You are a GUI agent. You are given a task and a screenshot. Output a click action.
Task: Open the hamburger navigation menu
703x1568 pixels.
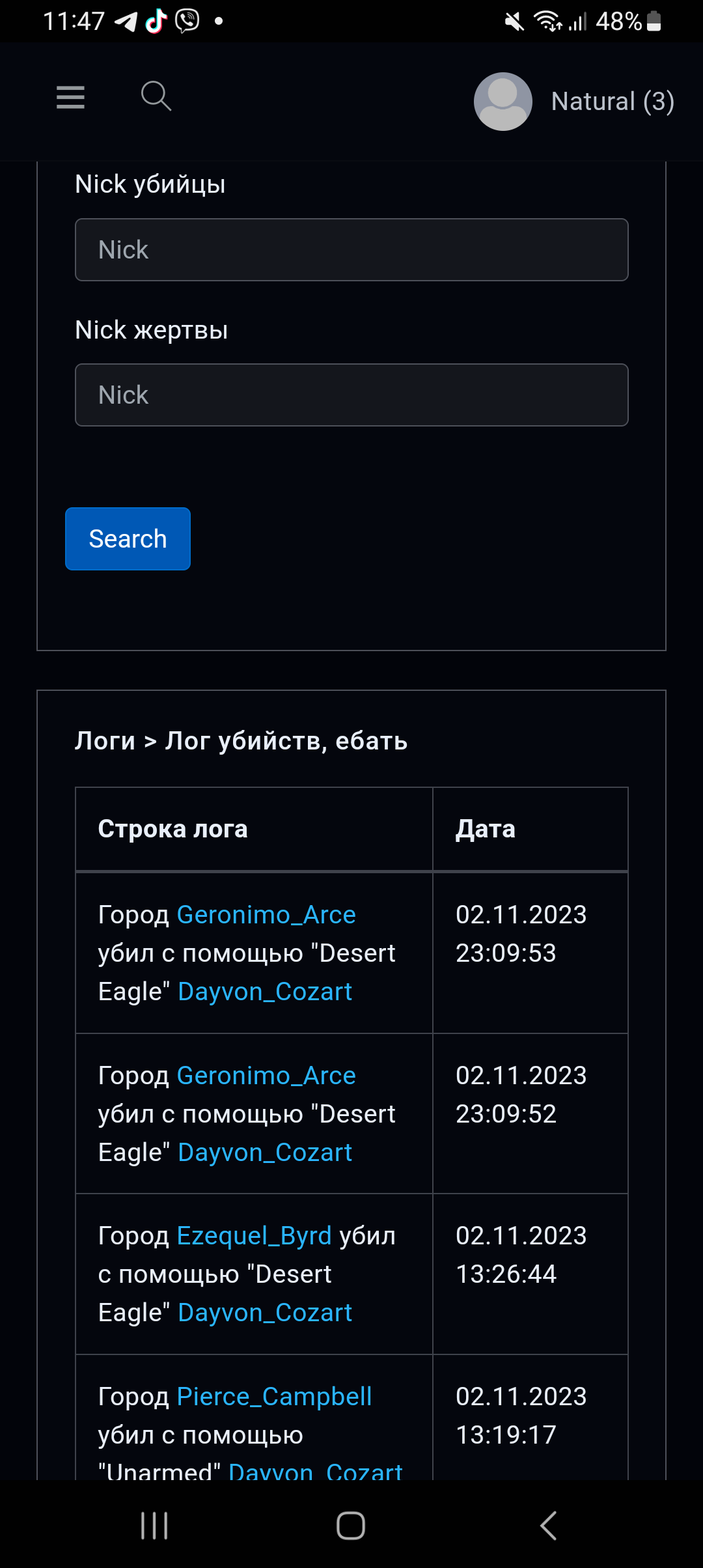[70, 98]
